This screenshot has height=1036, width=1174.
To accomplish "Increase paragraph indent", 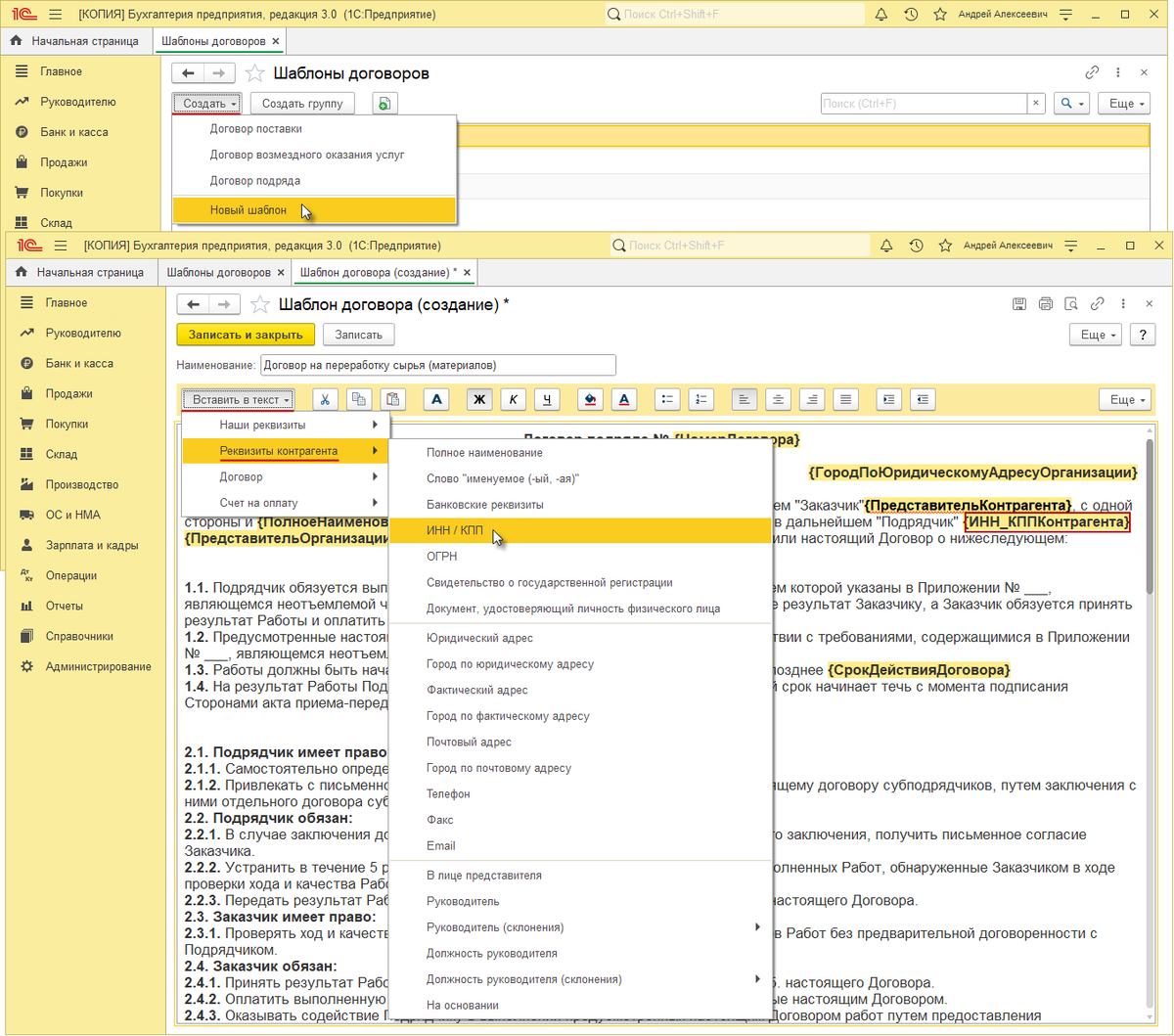I will [888, 399].
